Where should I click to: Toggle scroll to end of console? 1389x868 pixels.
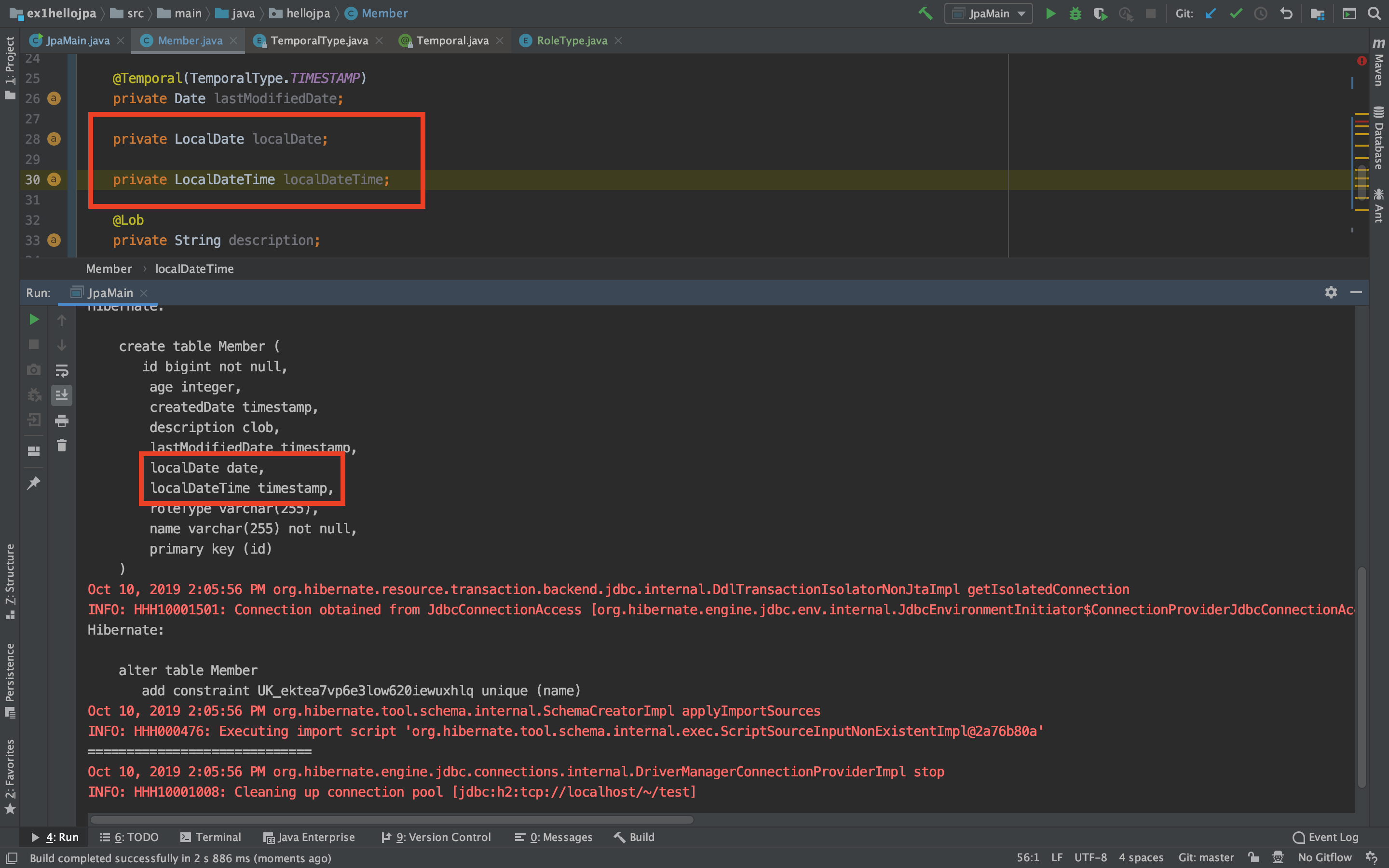61,395
